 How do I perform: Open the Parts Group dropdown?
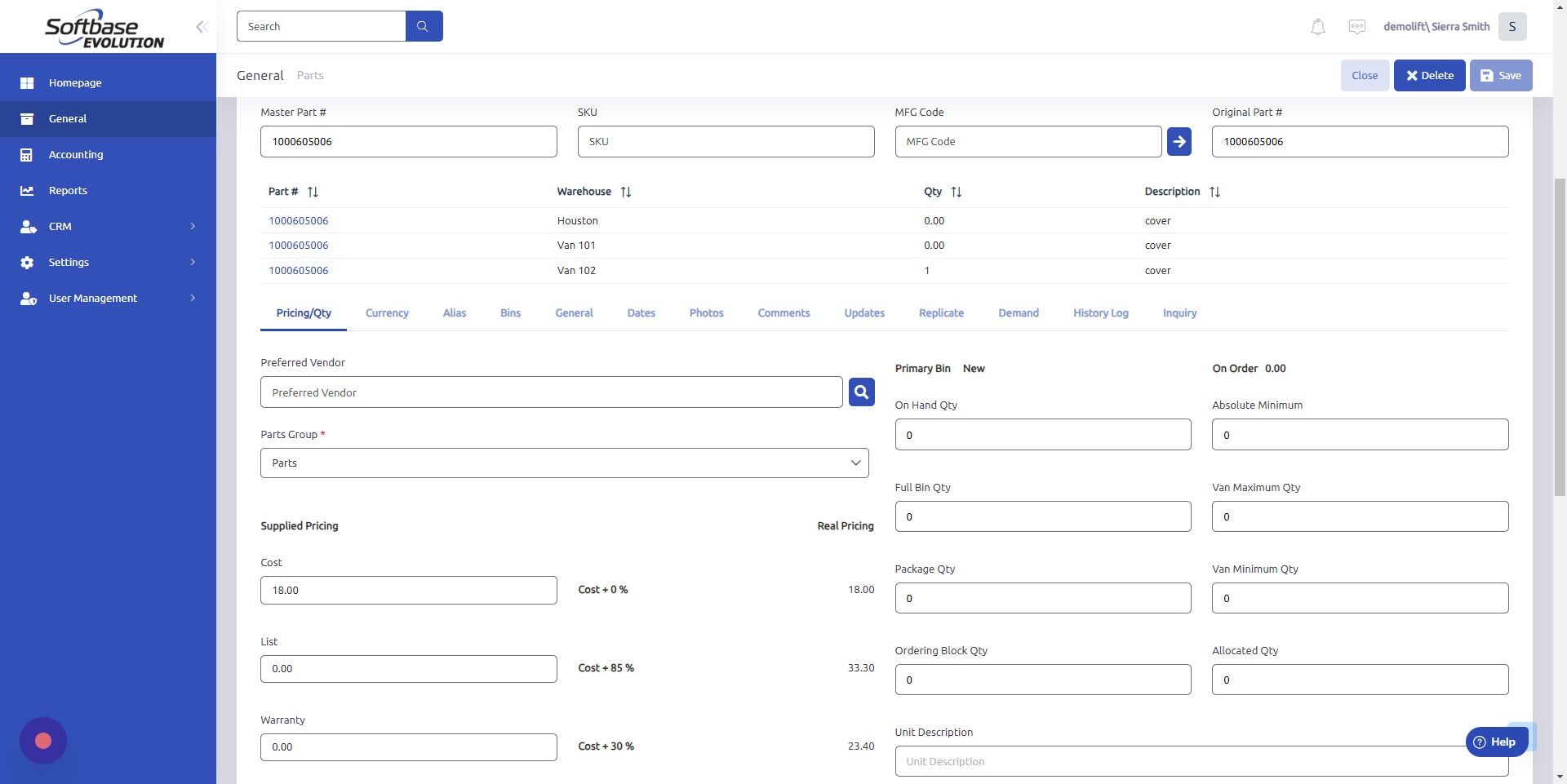pos(565,463)
